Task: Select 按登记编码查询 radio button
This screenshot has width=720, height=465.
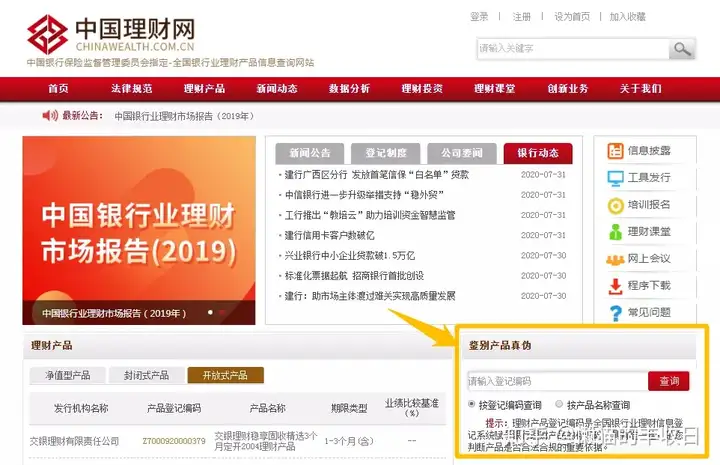Action: click(472, 404)
